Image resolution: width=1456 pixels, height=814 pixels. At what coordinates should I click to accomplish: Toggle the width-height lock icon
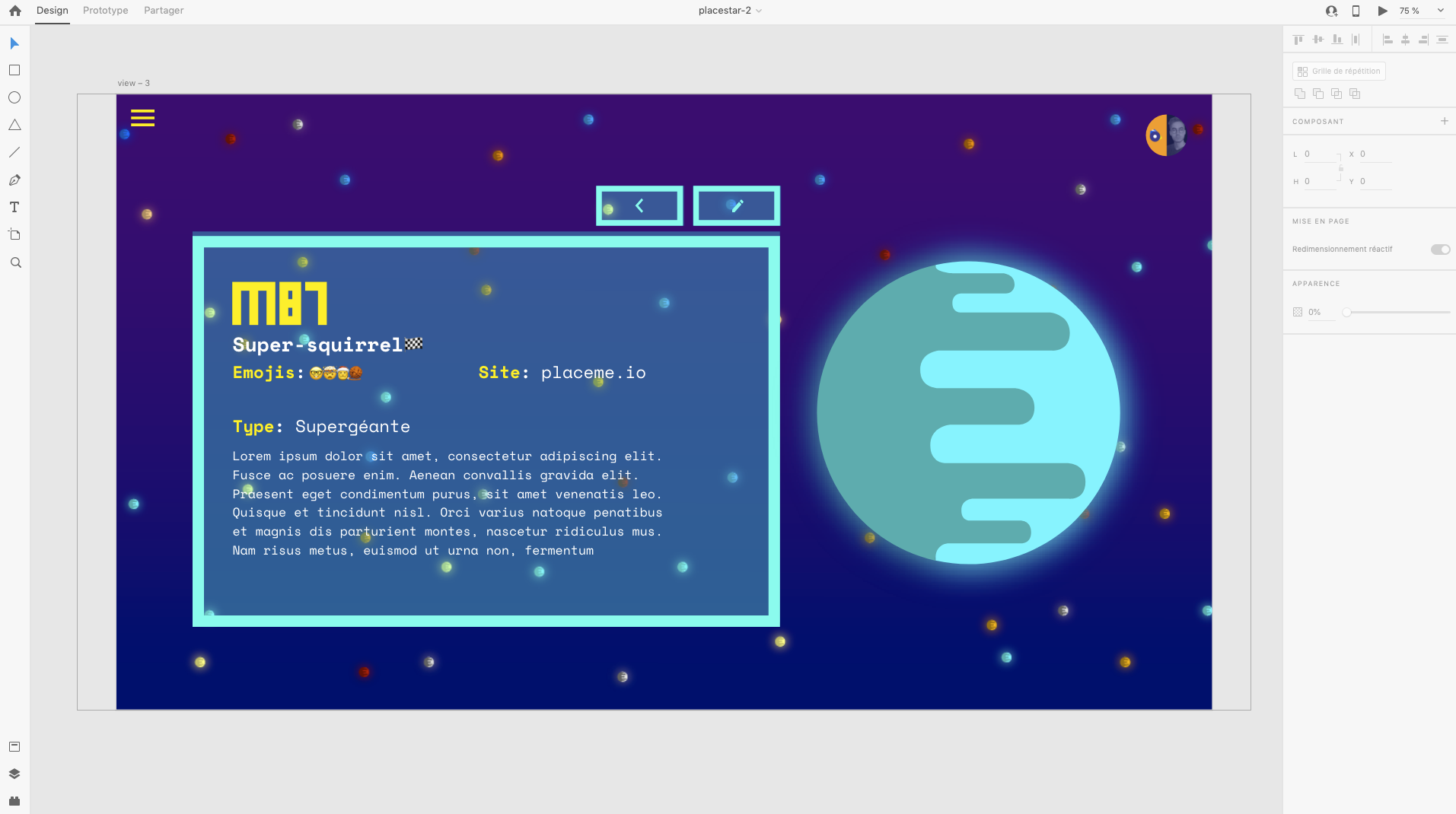1341,168
